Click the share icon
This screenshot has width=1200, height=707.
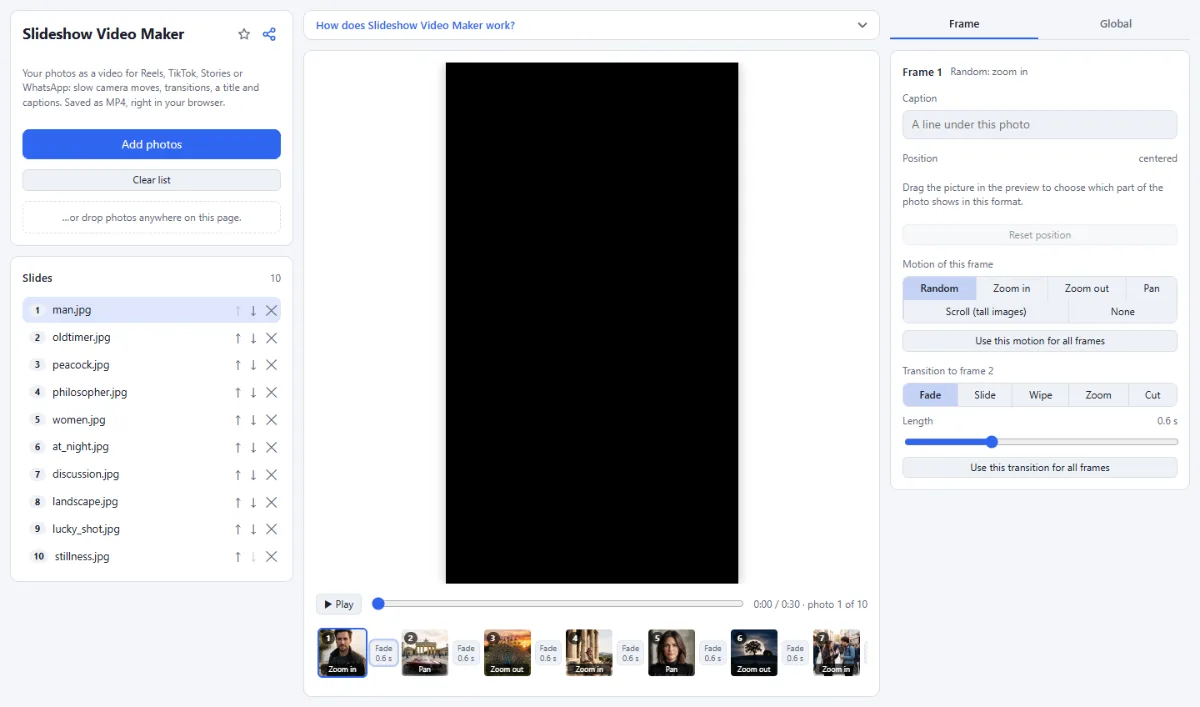(x=269, y=34)
